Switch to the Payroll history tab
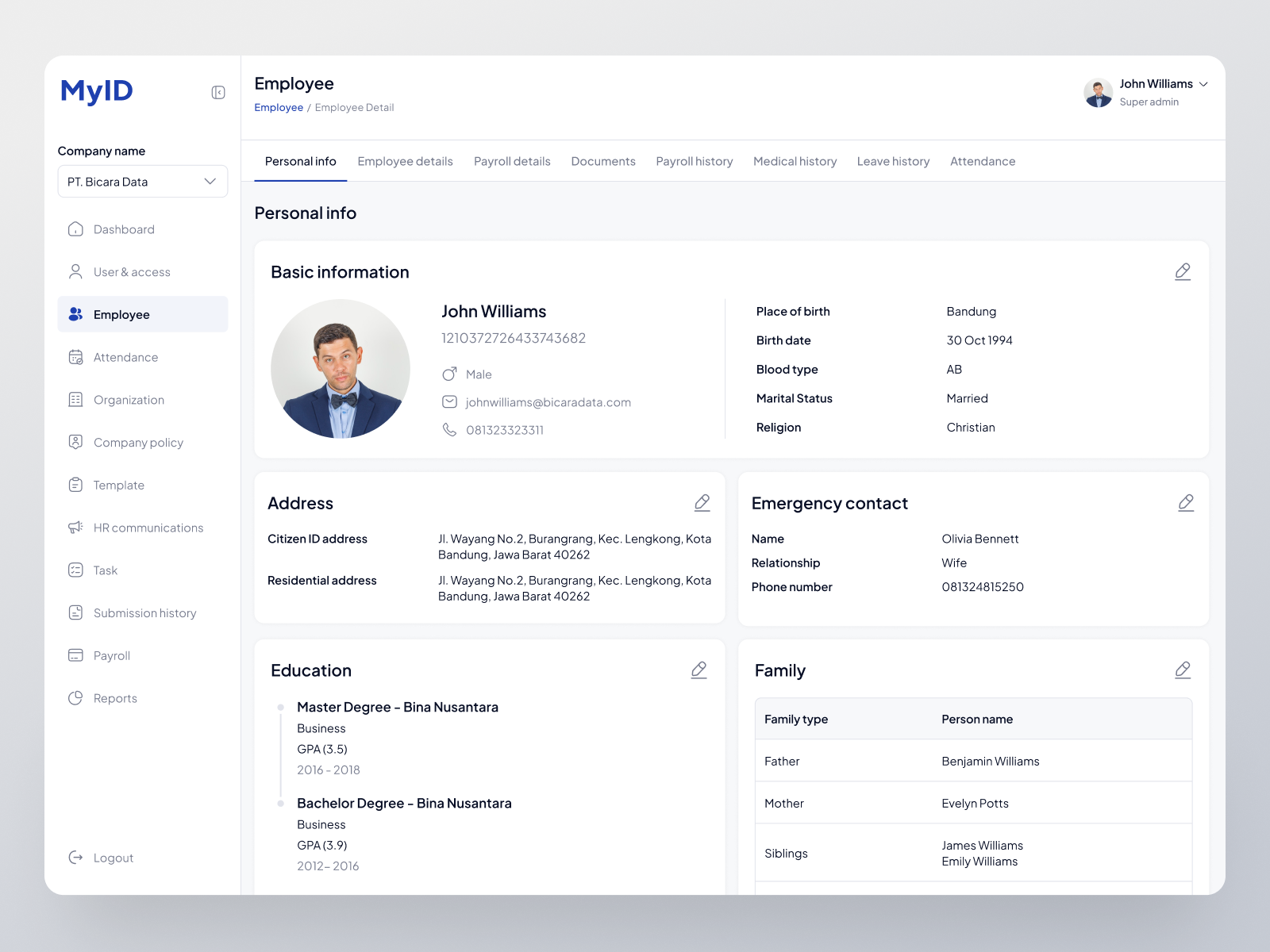1270x952 pixels. tap(694, 161)
